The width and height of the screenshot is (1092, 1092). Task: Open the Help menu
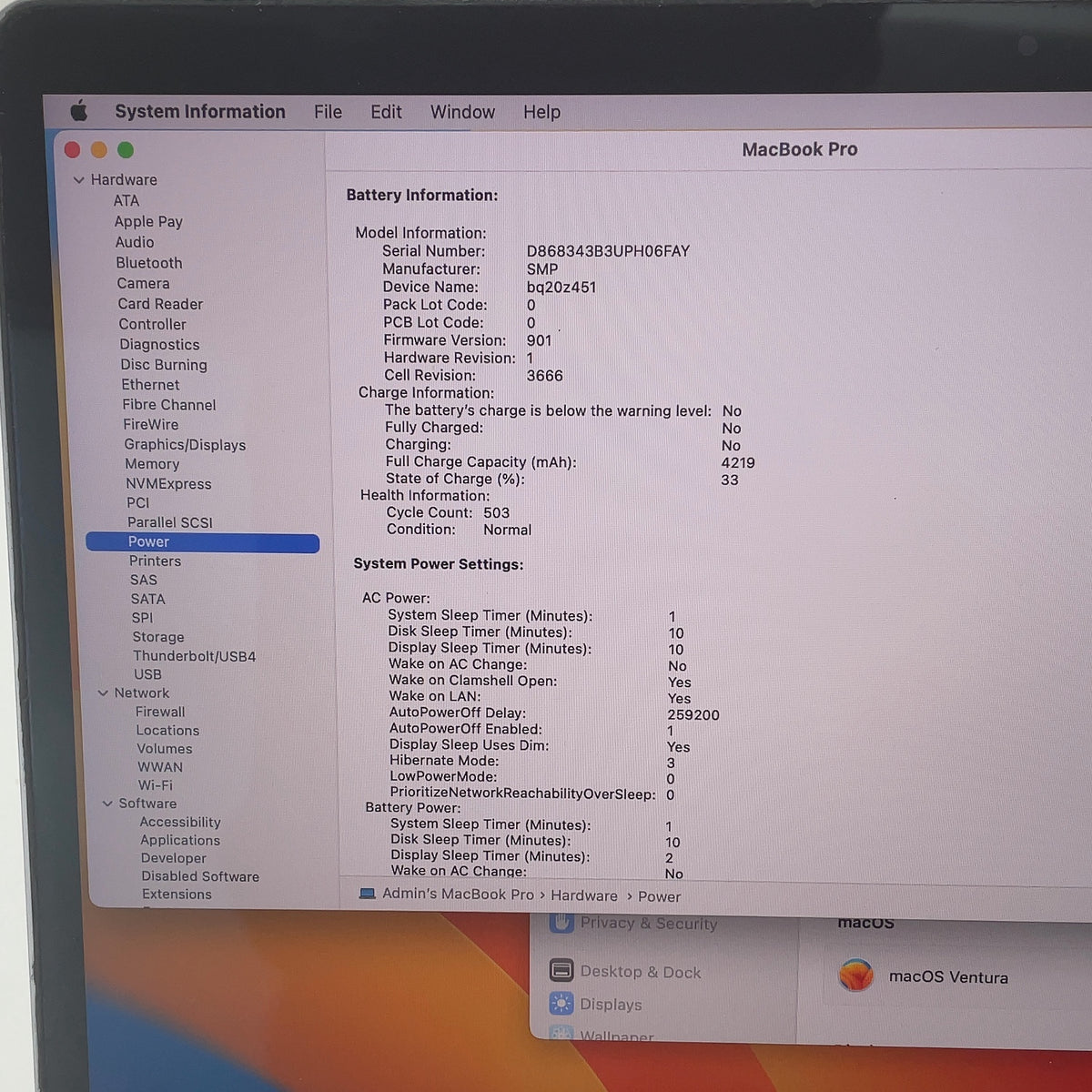(541, 112)
